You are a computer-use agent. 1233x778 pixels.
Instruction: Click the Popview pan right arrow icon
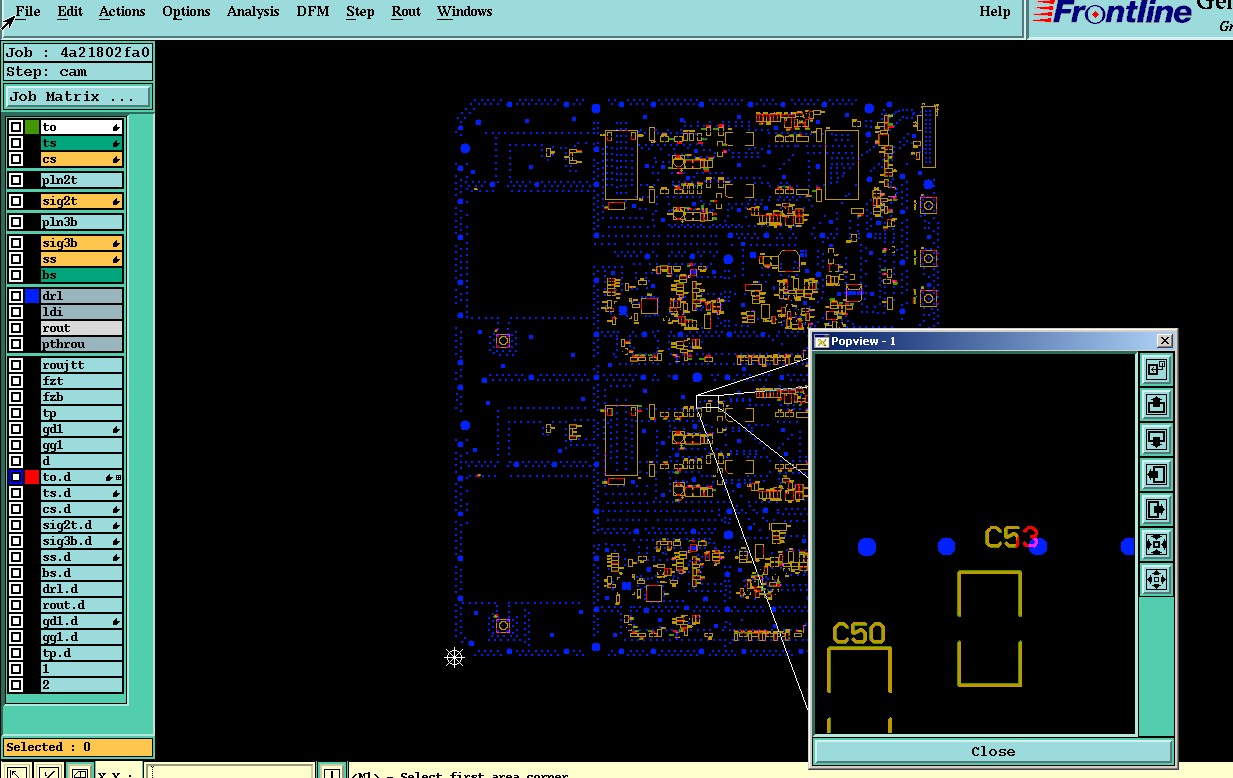click(x=1157, y=509)
